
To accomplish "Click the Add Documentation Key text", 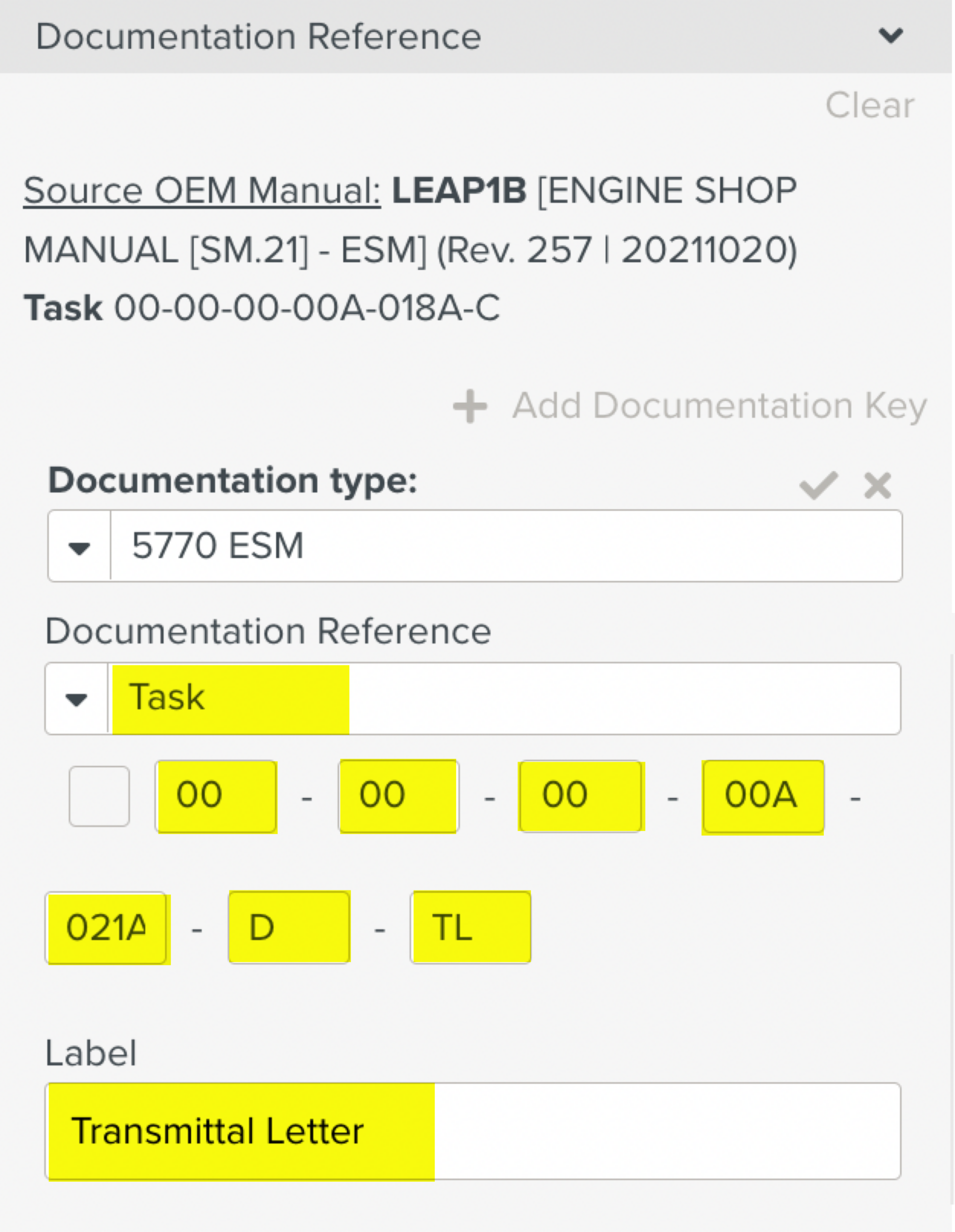I will 720,406.
